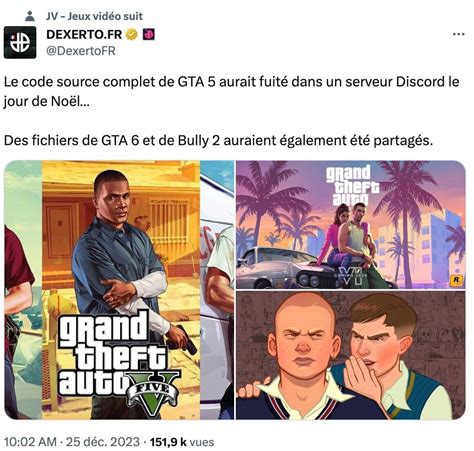Click the paragraph about GTA 5 source code

click(x=232, y=91)
